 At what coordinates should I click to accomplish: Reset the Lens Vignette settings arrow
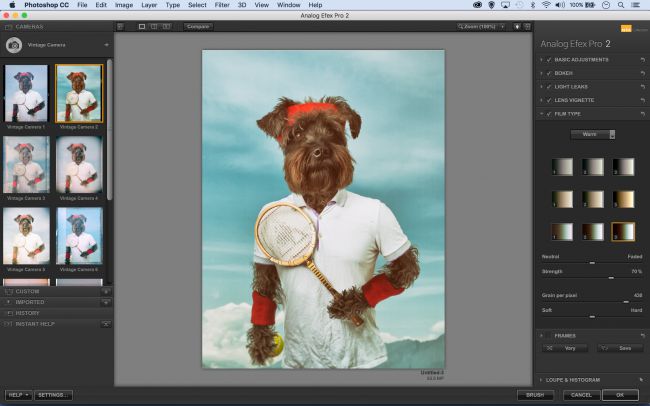642,101
